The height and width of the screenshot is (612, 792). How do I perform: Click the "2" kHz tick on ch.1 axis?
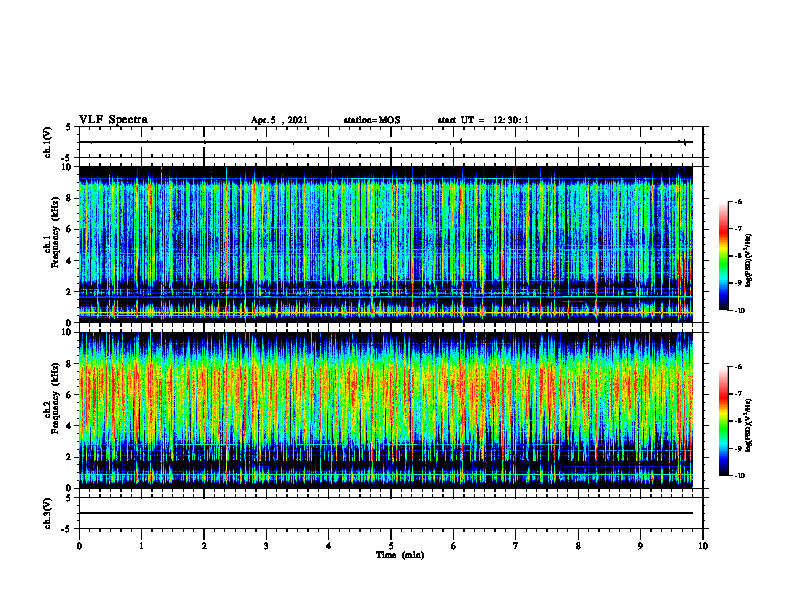coord(70,291)
